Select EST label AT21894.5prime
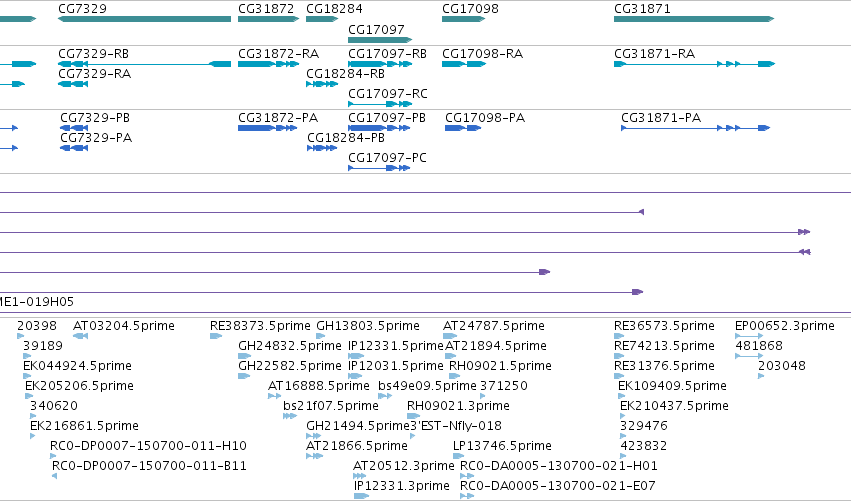This screenshot has width=851, height=501. pos(496,346)
